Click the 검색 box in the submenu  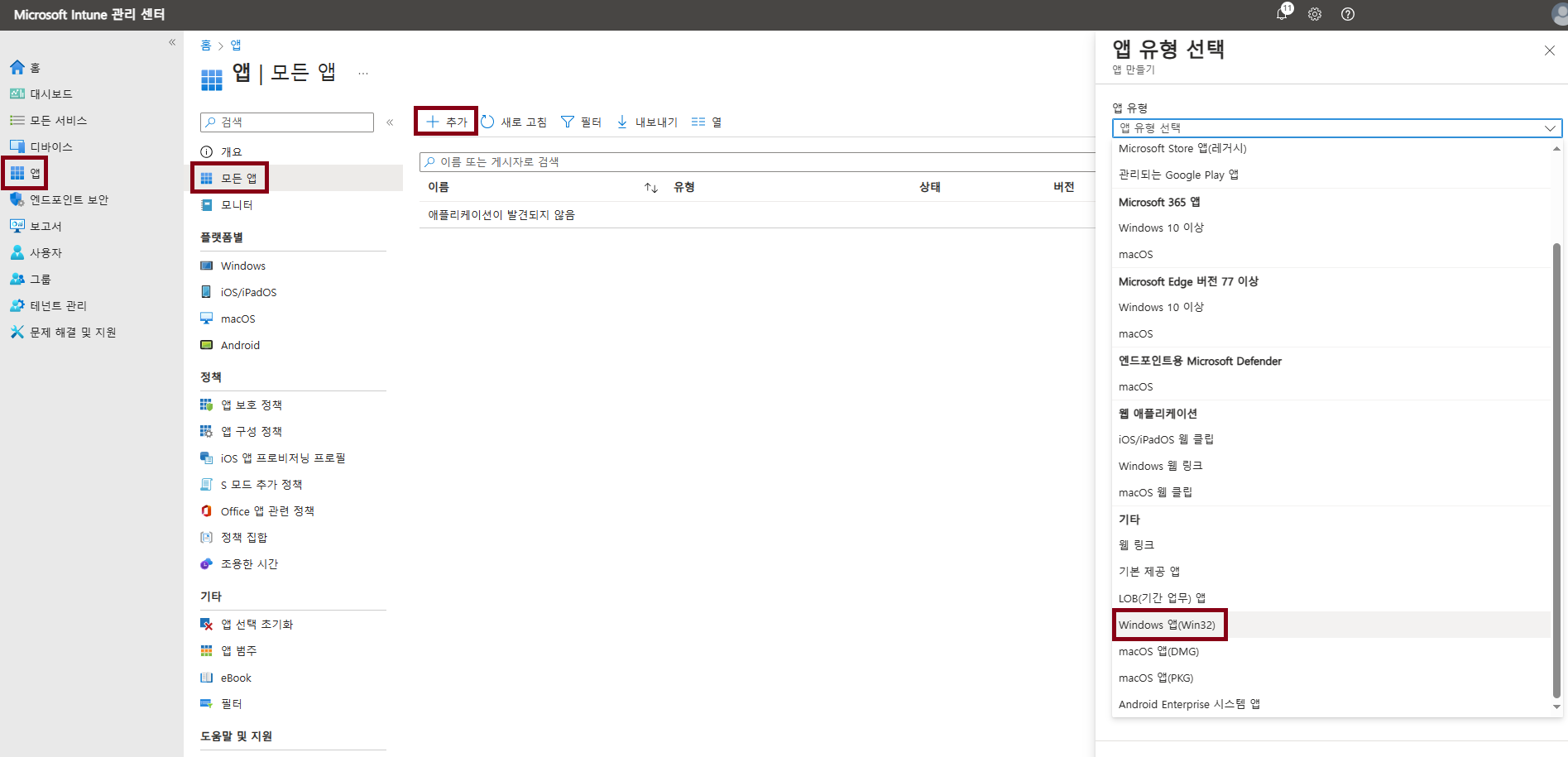point(287,122)
